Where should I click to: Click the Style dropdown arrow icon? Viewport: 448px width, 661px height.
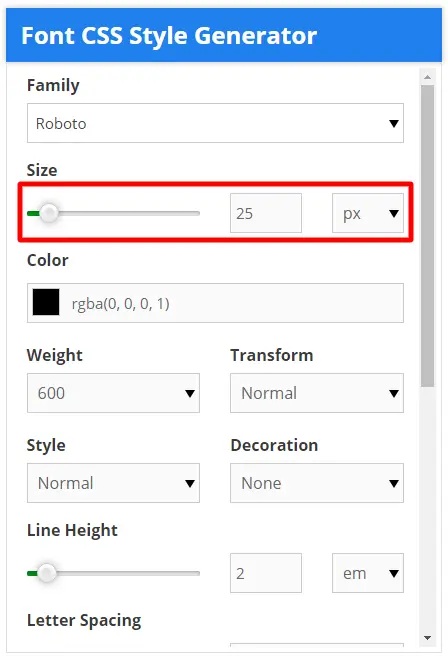click(x=190, y=484)
